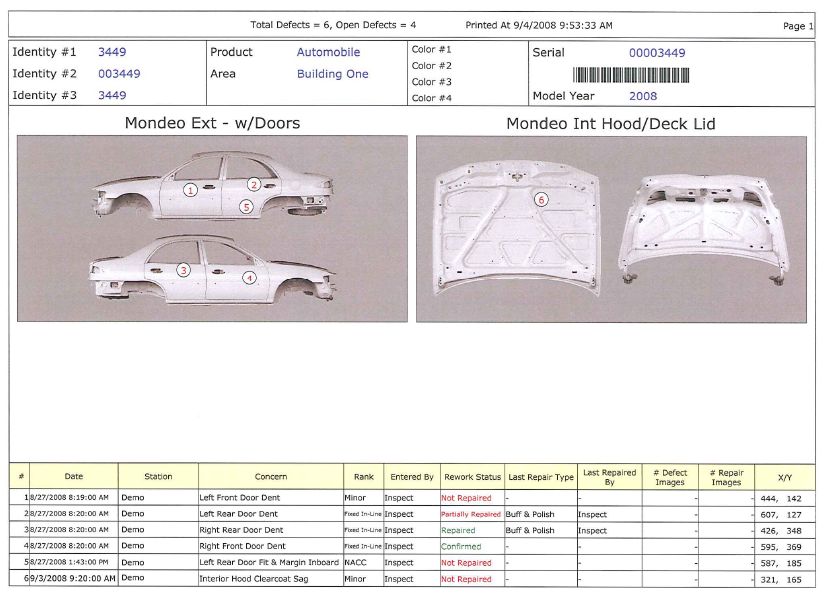This screenshot has height=598, width=825.
Task: Click coordinates '321, 165'
Action: click(781, 580)
